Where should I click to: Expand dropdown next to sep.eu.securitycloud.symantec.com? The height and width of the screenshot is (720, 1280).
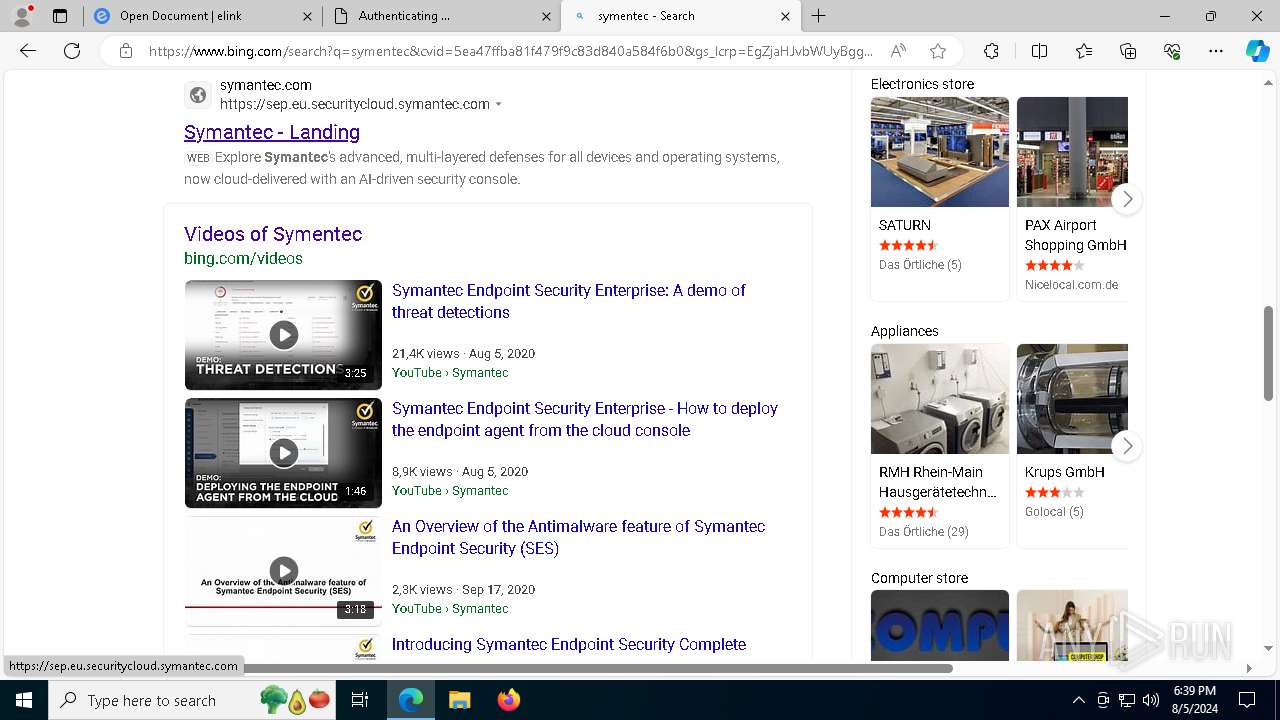498,105
